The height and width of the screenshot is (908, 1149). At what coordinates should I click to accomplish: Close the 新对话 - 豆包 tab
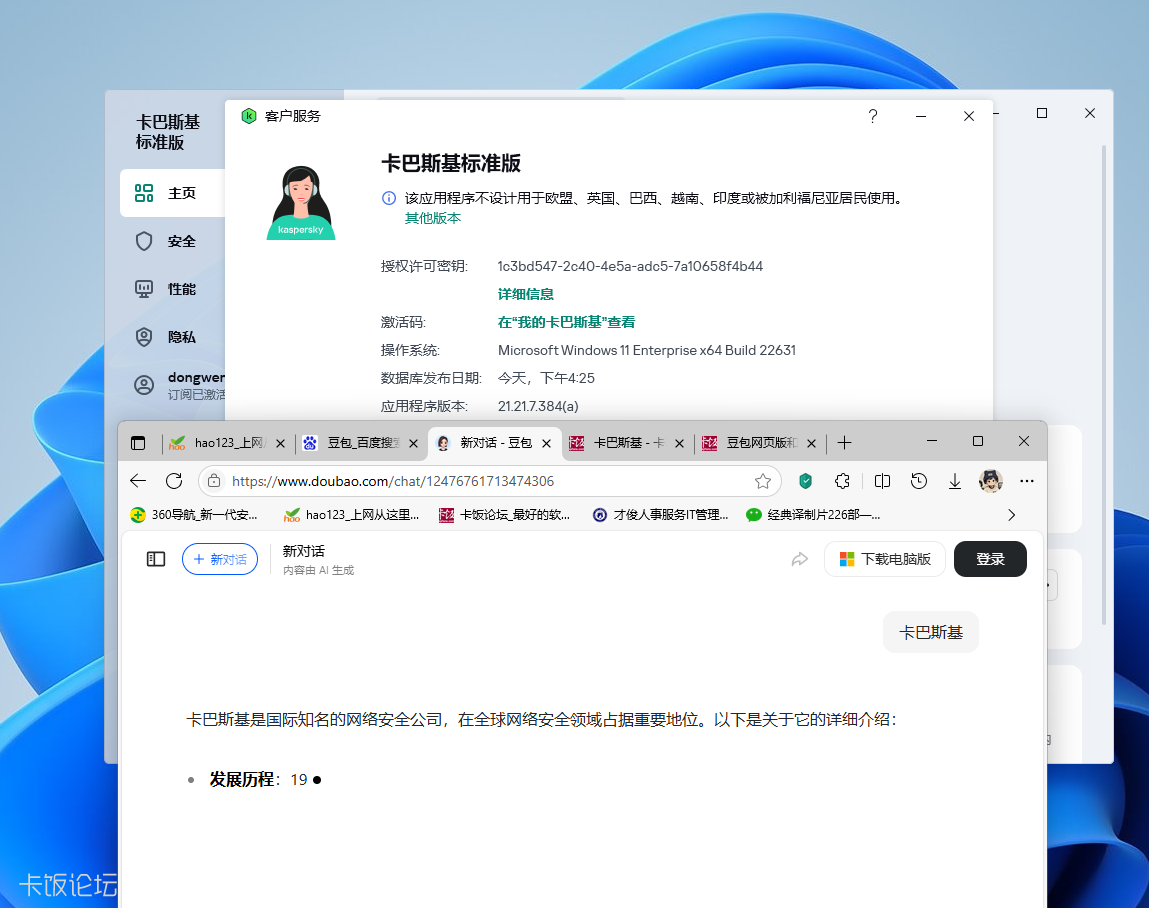(x=546, y=443)
